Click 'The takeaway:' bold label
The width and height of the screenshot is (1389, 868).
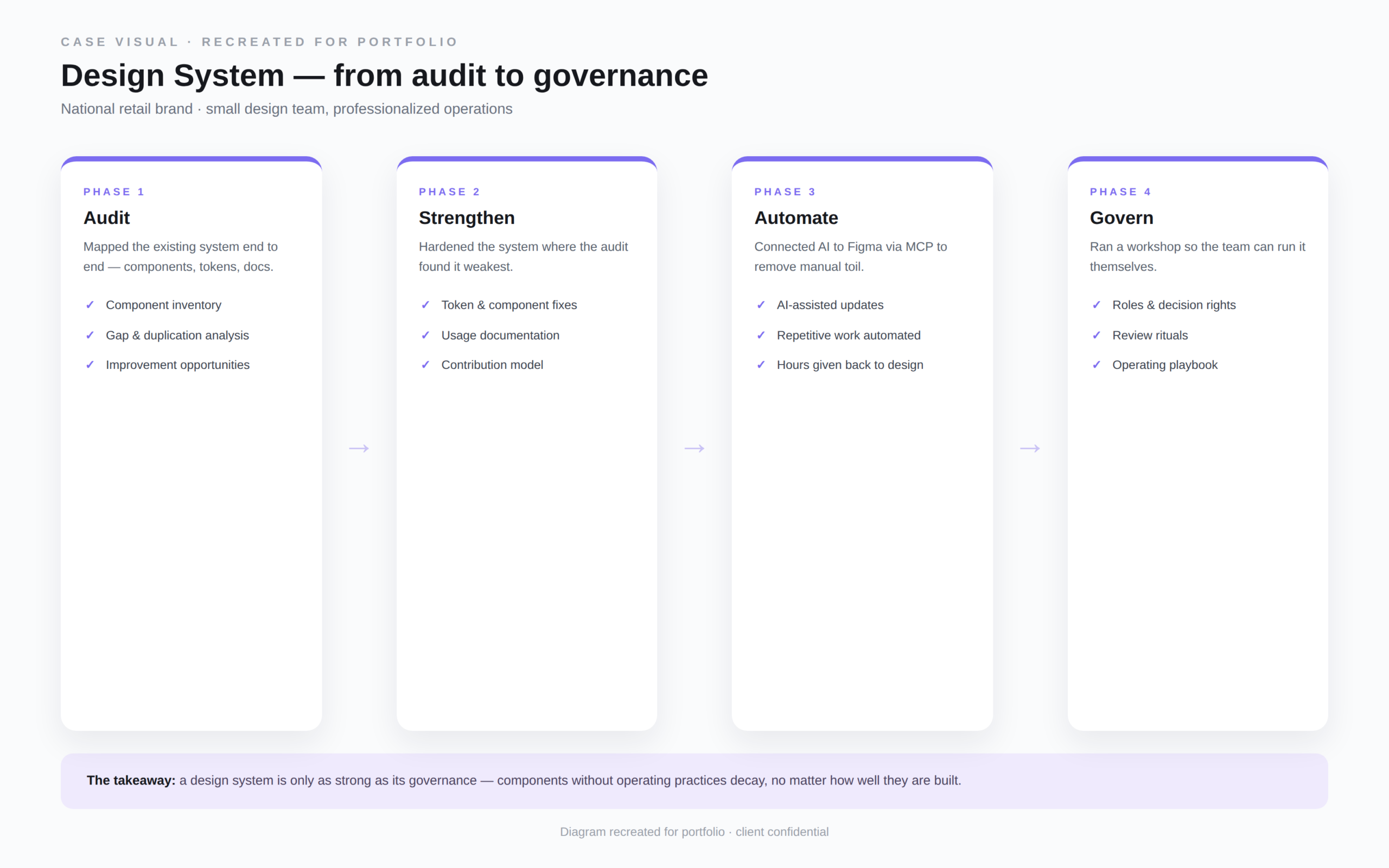tap(131, 781)
